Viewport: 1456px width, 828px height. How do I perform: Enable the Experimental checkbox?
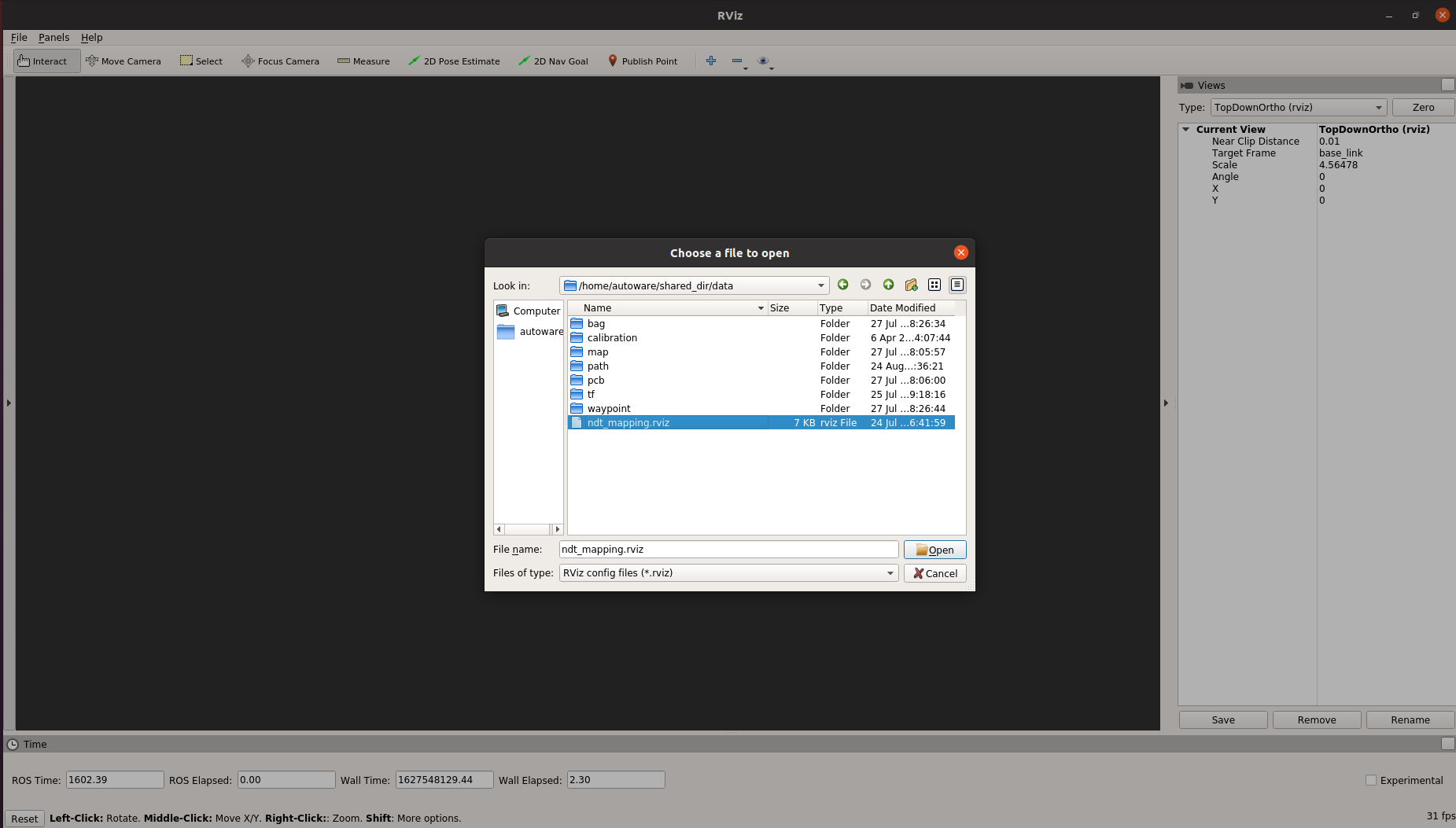(1371, 779)
